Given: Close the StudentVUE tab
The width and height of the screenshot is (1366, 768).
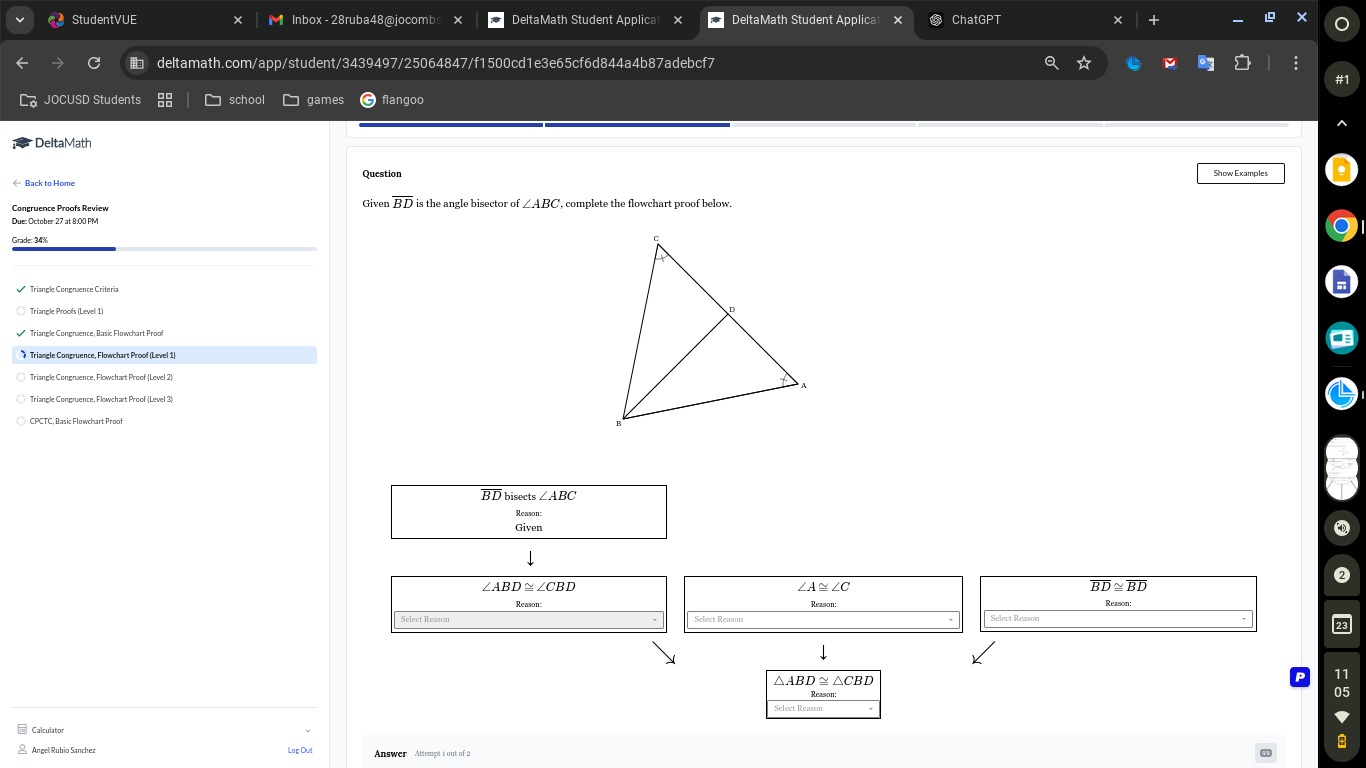Looking at the screenshot, I should point(237,19).
